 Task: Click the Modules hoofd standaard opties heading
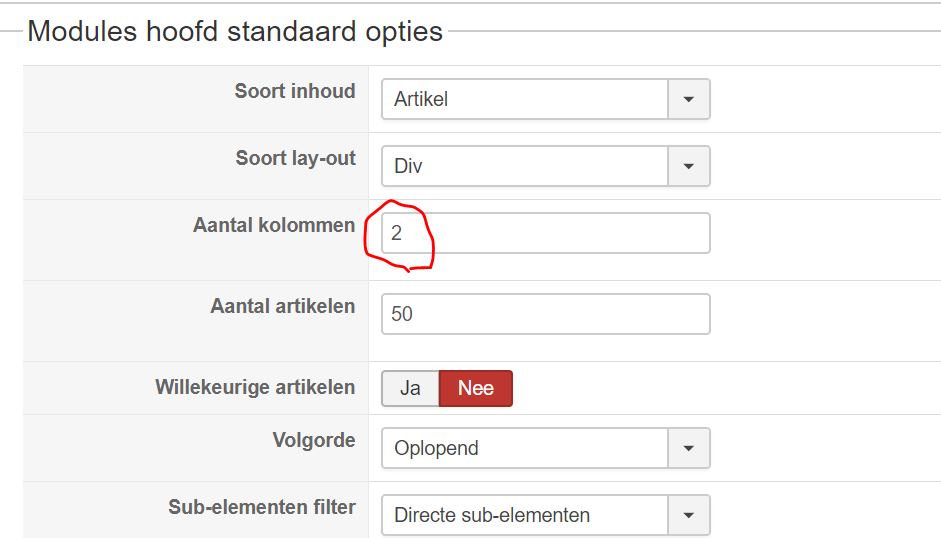[235, 31]
